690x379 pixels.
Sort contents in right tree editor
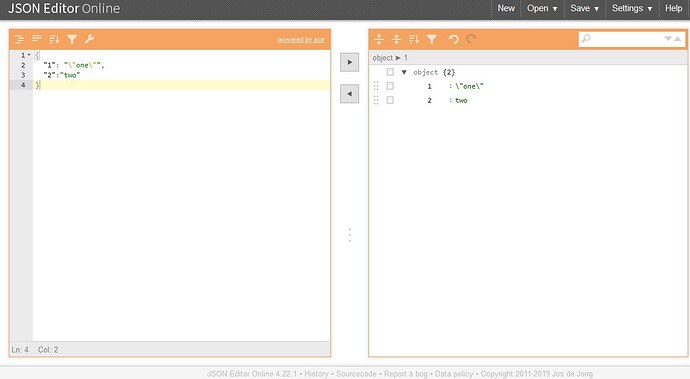tap(414, 39)
